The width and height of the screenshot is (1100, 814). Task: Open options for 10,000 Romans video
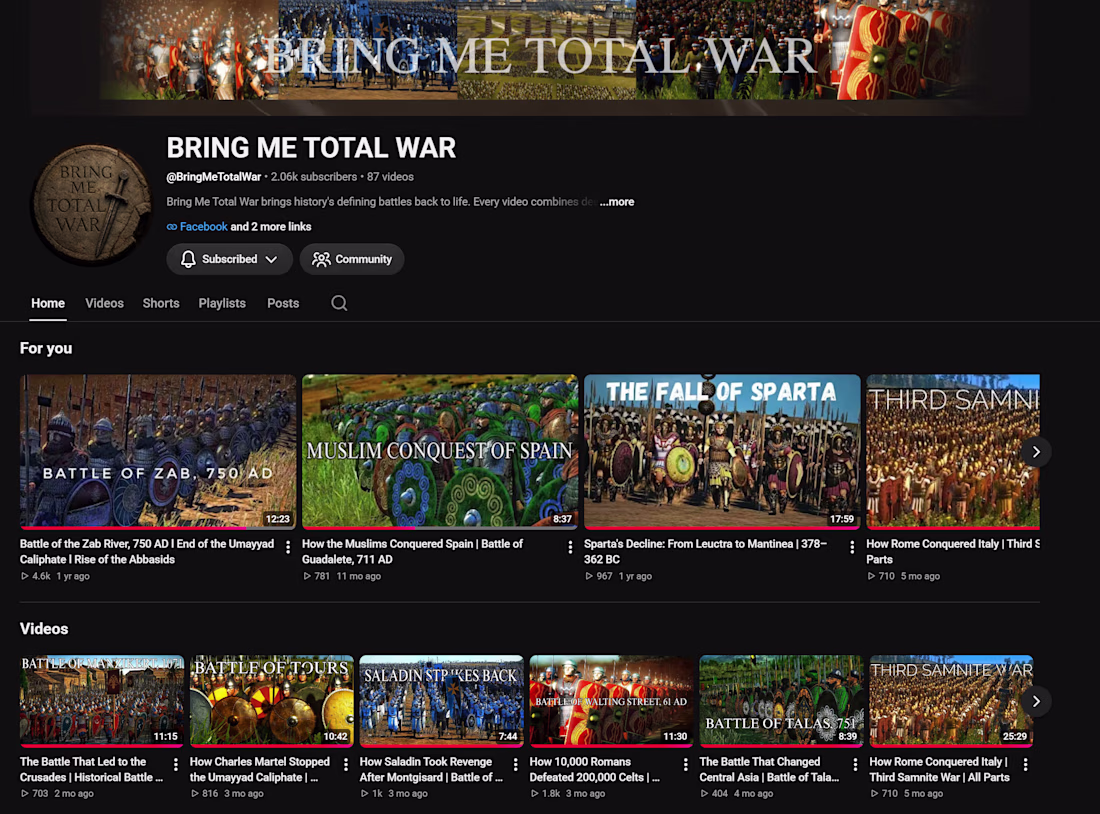(685, 765)
